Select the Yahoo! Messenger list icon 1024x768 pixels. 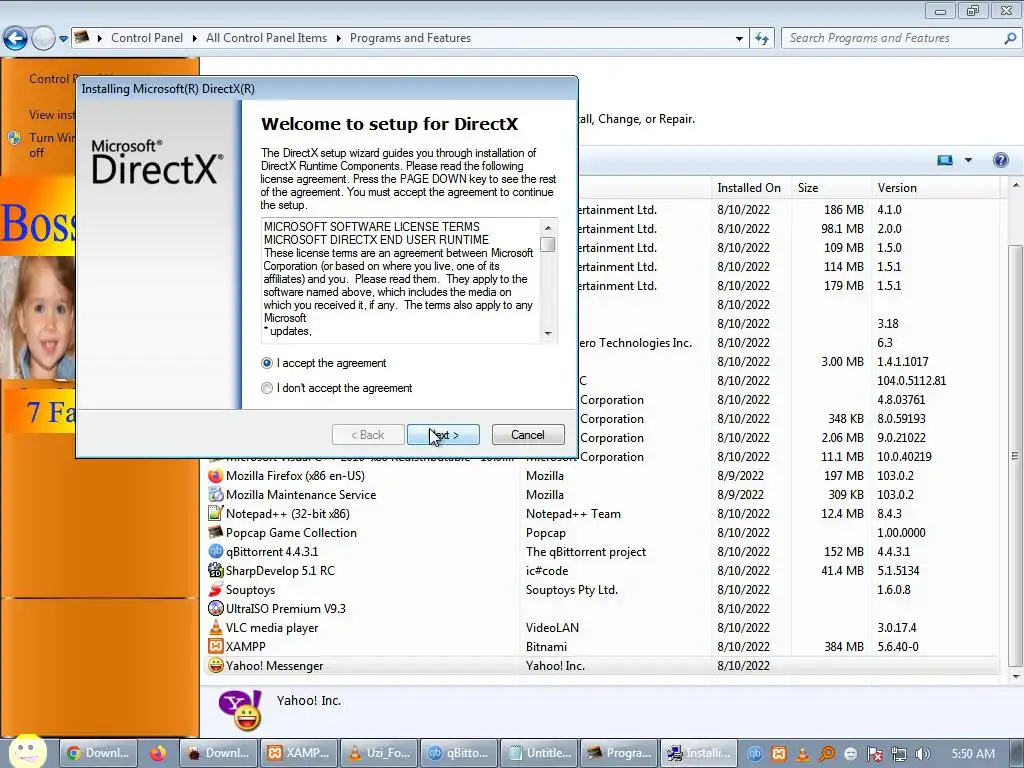tap(216, 665)
